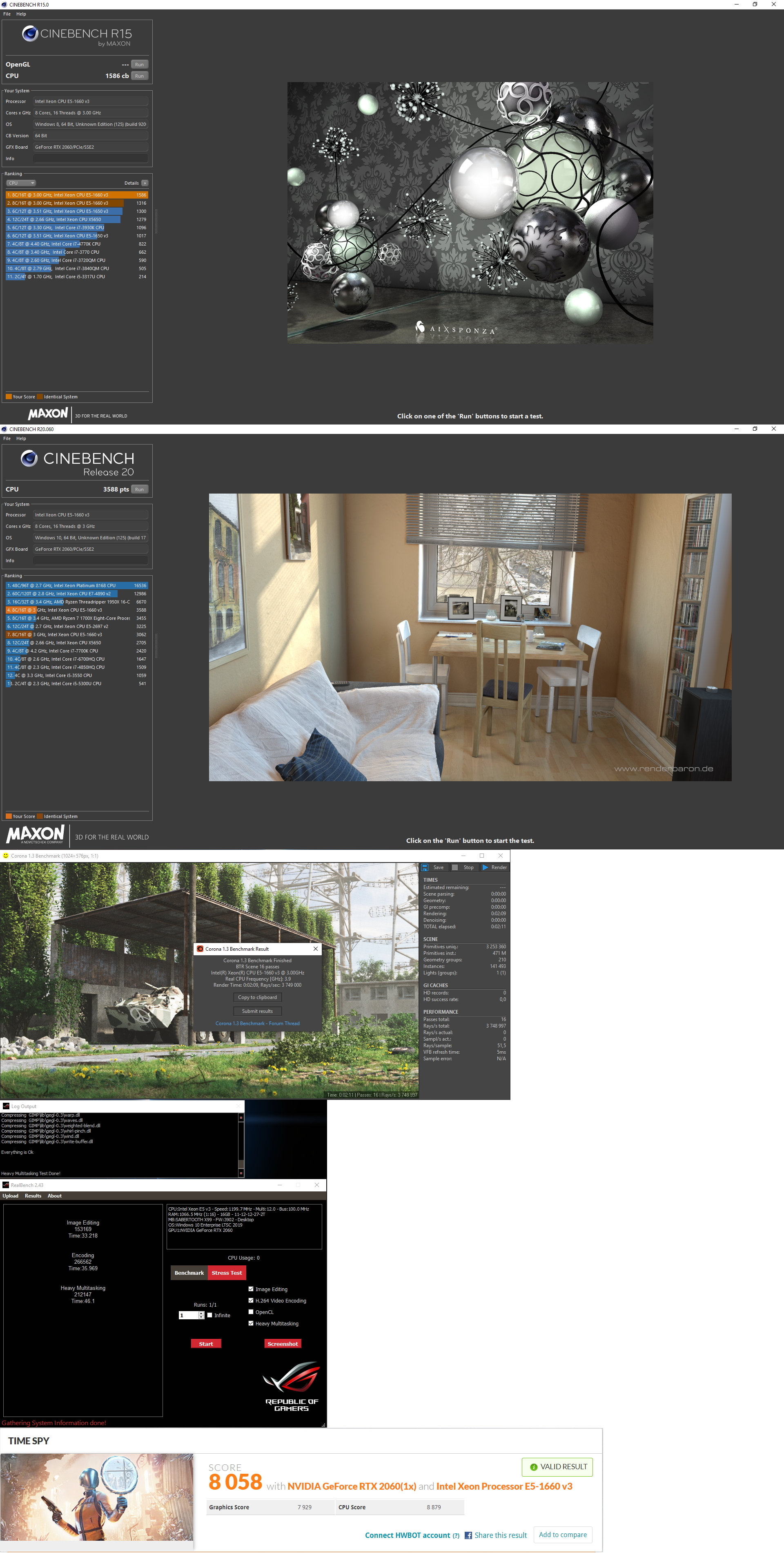Click the Valid Result info icon

point(533,1467)
